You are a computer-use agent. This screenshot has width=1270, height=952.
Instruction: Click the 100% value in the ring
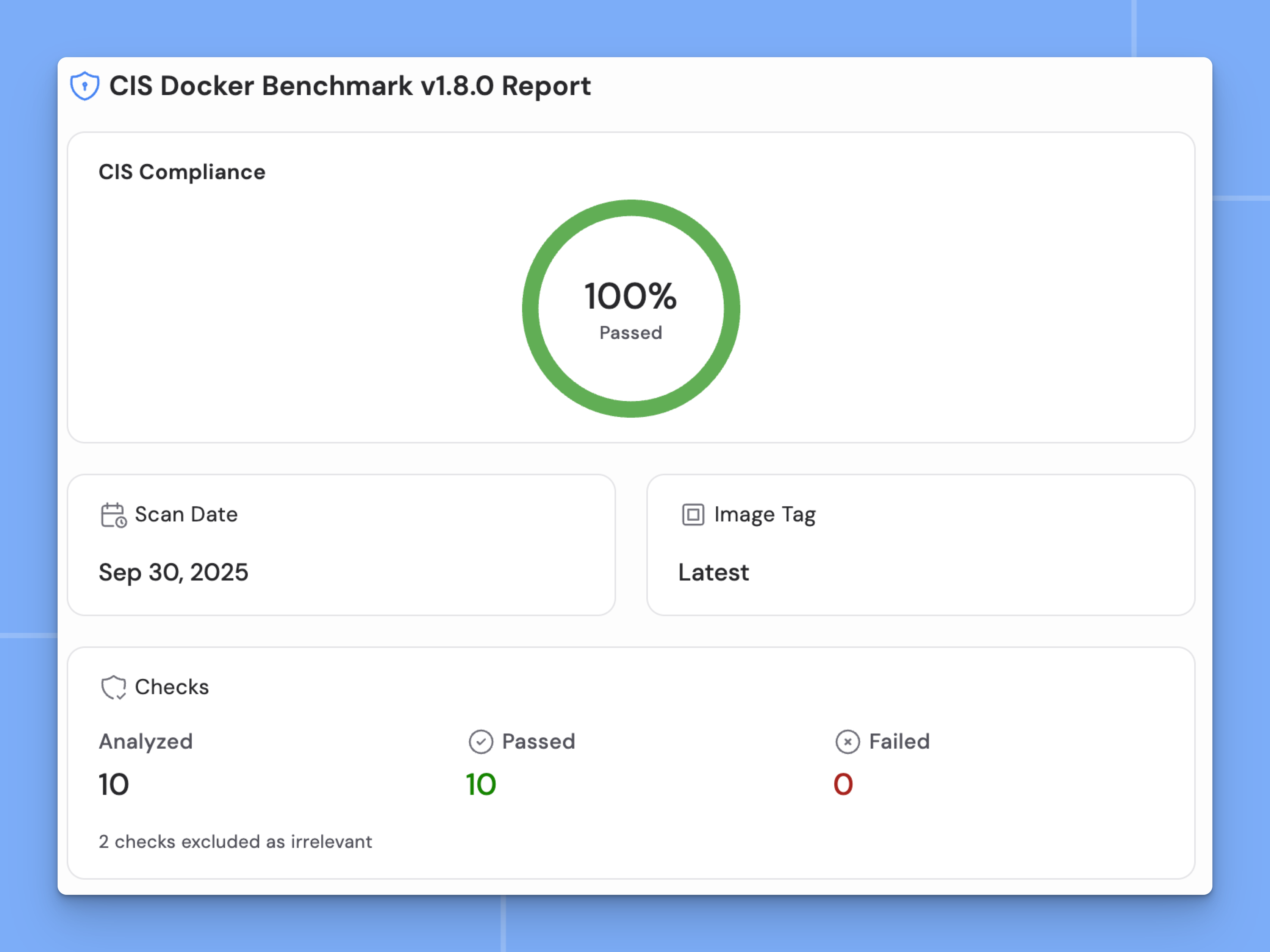(630, 296)
